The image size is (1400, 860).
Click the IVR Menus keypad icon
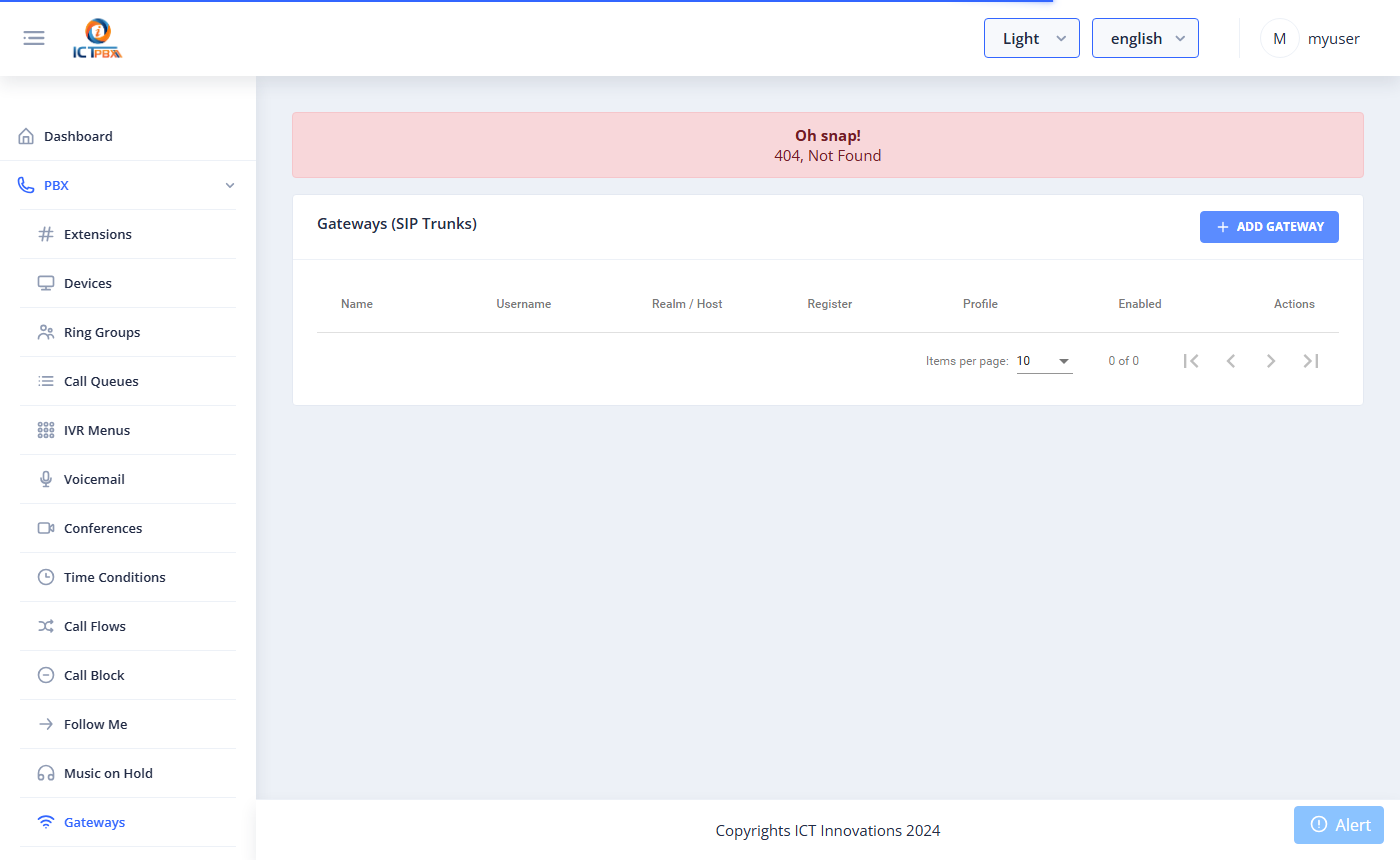click(x=46, y=430)
